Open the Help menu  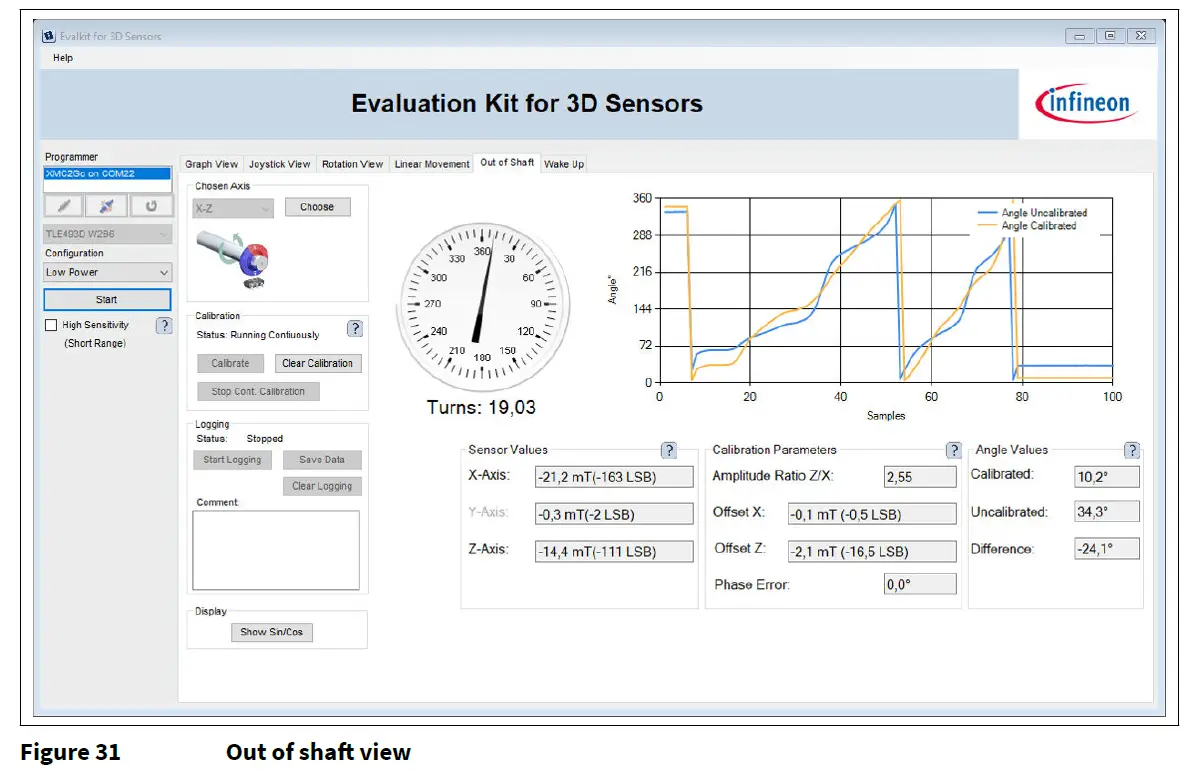pyautogui.click(x=62, y=57)
